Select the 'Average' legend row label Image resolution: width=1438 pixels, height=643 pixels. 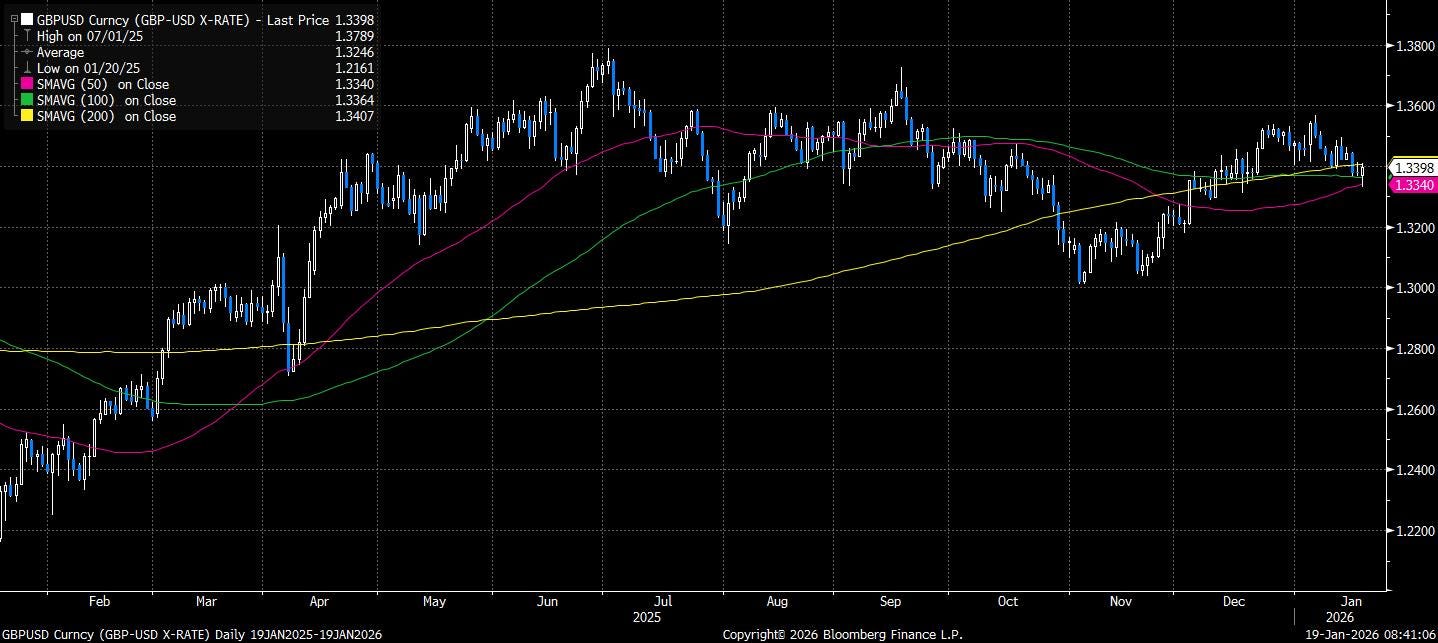(60, 52)
